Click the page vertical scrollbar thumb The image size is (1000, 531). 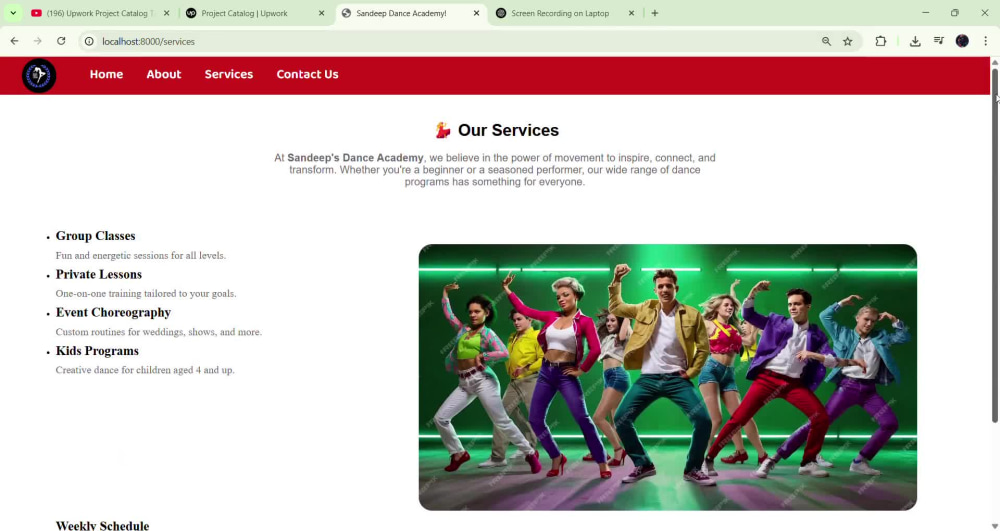pos(994,245)
